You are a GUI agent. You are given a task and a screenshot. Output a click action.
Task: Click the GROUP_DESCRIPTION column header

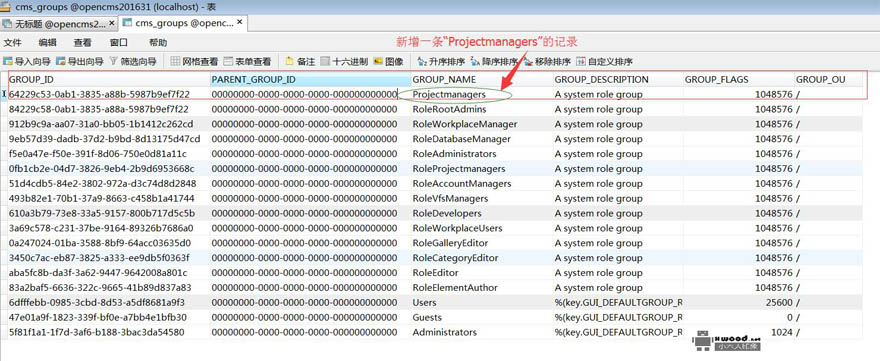coord(618,80)
